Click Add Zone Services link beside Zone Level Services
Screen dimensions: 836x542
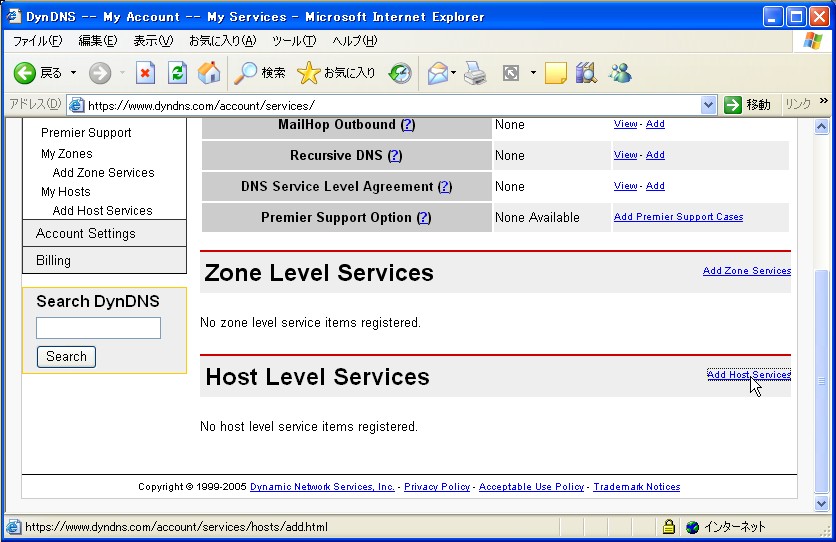[x=746, y=270]
